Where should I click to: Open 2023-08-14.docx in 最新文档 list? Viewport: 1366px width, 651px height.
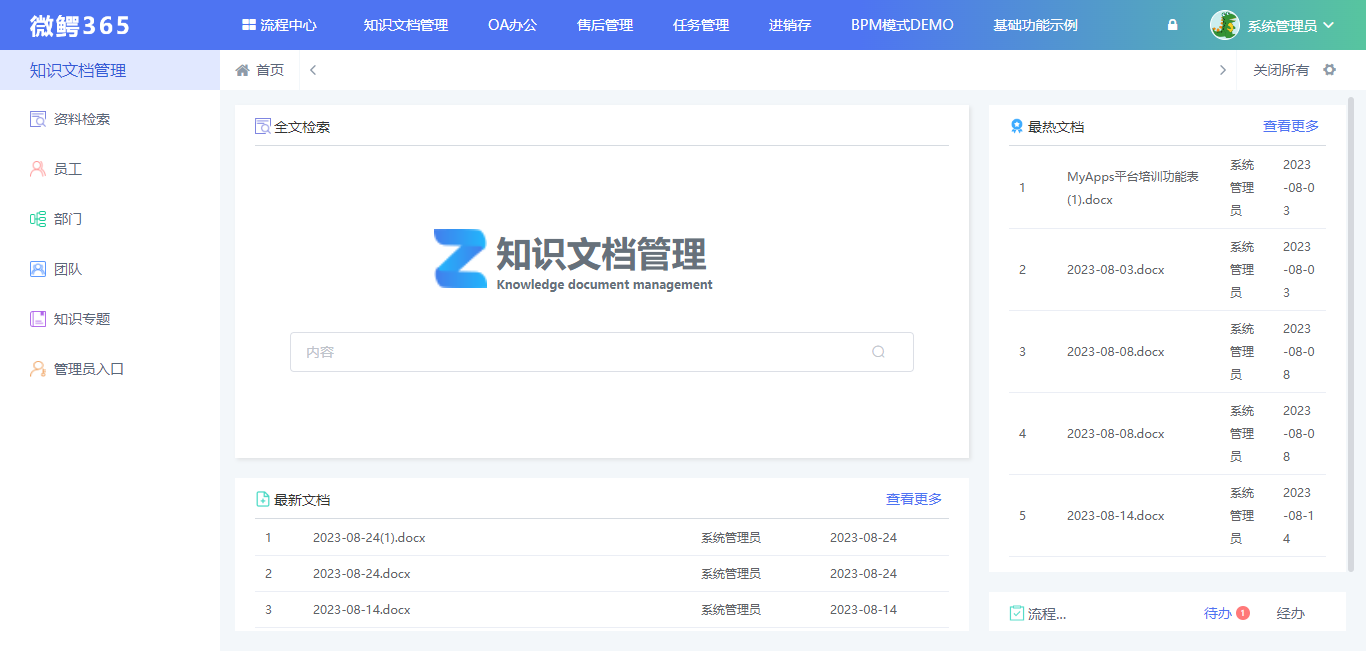[362, 610]
